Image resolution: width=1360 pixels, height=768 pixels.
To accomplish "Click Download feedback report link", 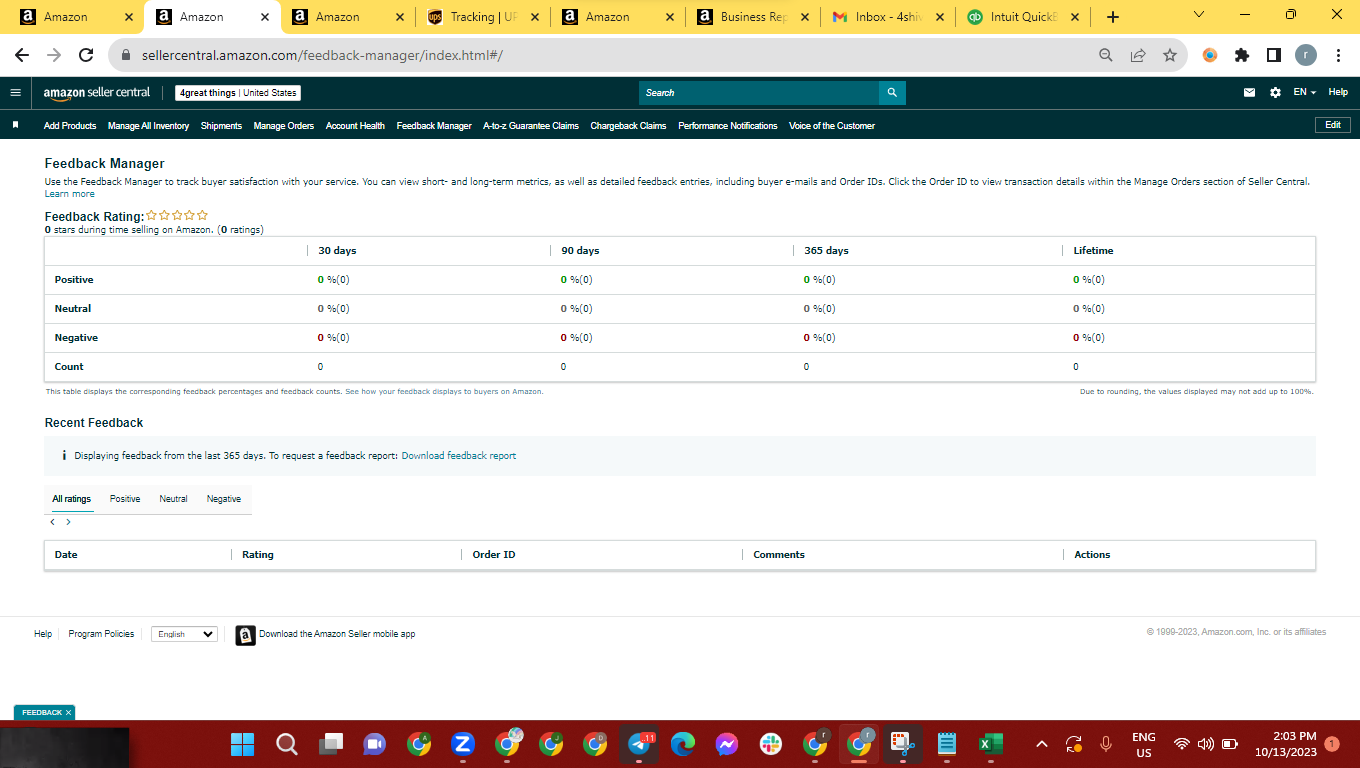I will pyautogui.click(x=459, y=456).
